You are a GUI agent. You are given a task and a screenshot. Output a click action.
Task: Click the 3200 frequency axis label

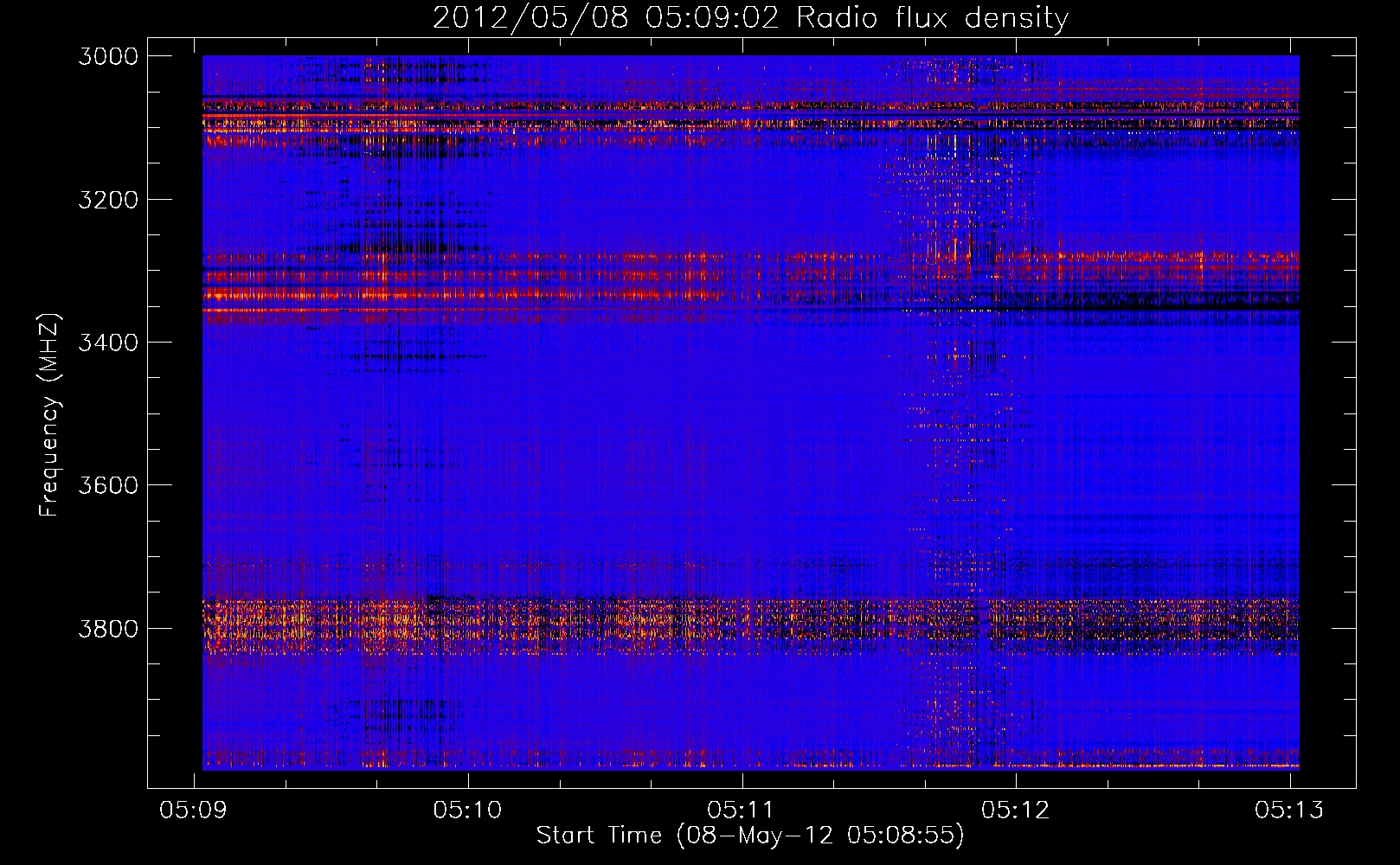coord(108,200)
